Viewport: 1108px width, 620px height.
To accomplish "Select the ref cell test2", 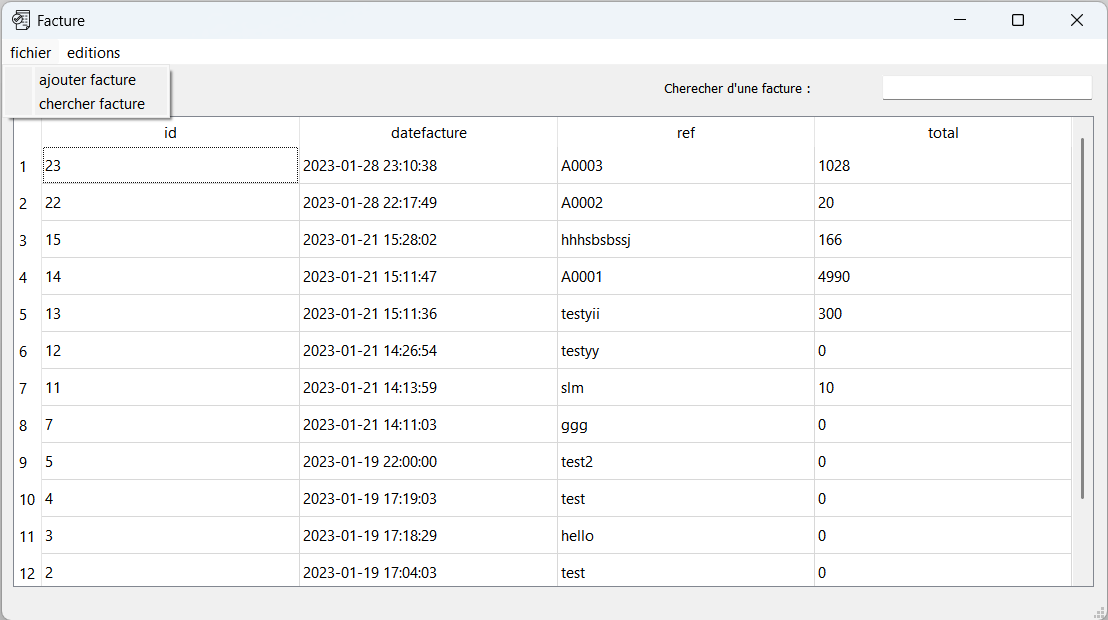I will point(685,462).
